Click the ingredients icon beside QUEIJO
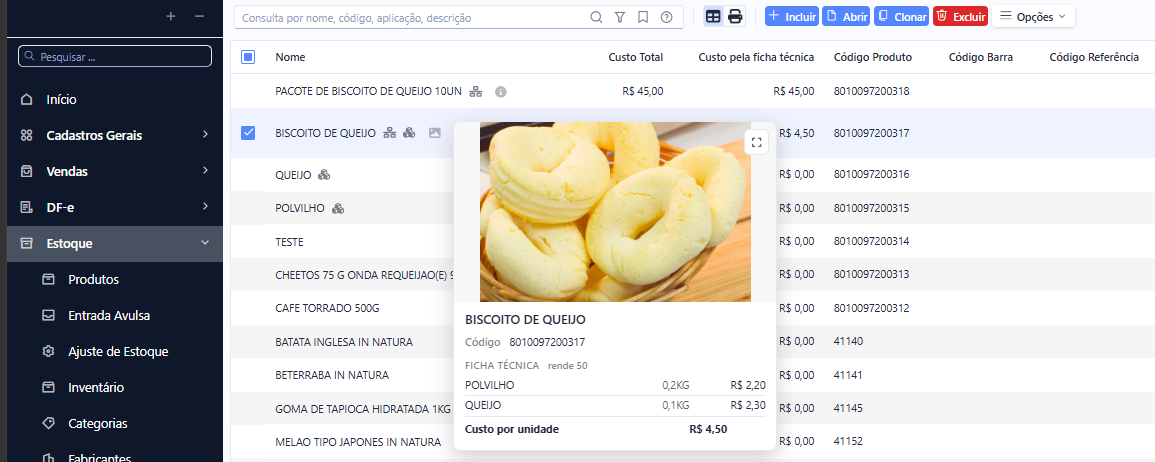The width and height of the screenshot is (1155, 462). (324, 175)
